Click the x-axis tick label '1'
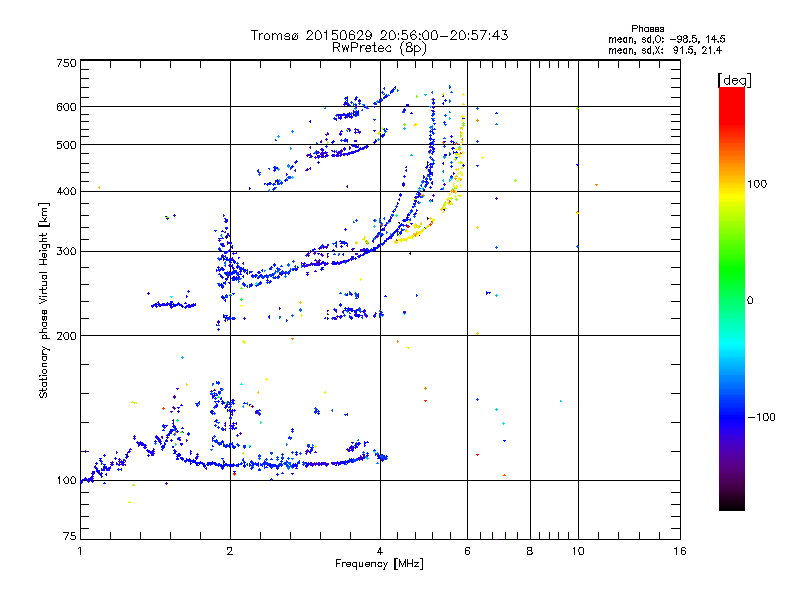 tap(80, 551)
